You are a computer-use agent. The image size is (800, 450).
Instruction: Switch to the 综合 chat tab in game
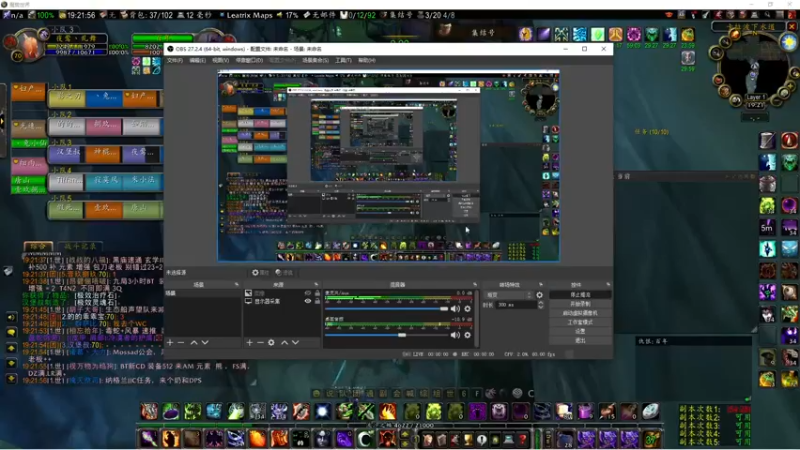click(x=38, y=246)
